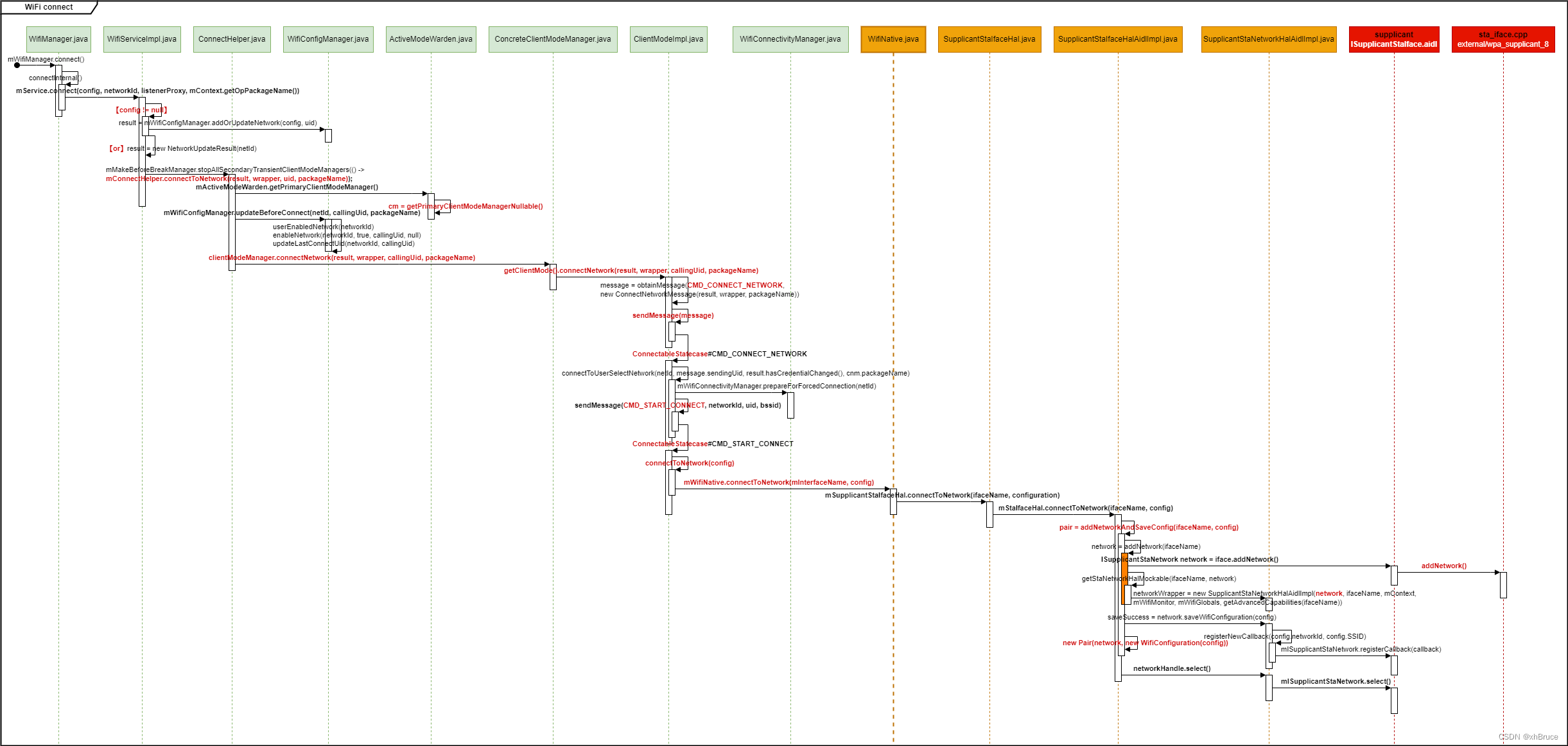The height and width of the screenshot is (746, 1568).
Task: Select 'mISupplicantStaNetwork.registerCallback(callback)' label
Action: click(x=1361, y=649)
